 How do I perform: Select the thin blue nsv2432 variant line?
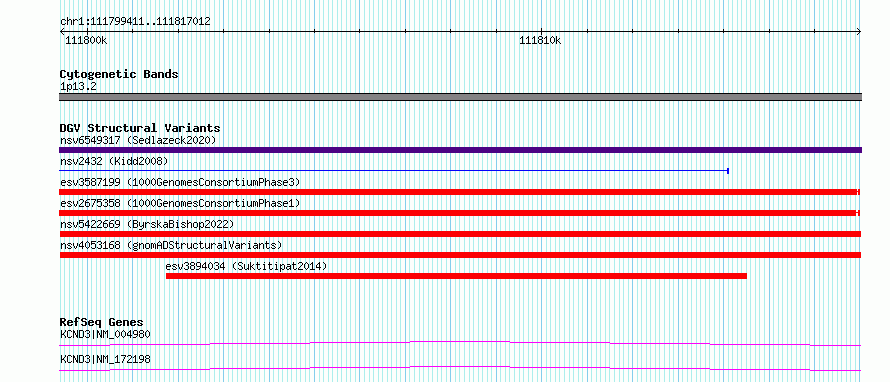394,170
